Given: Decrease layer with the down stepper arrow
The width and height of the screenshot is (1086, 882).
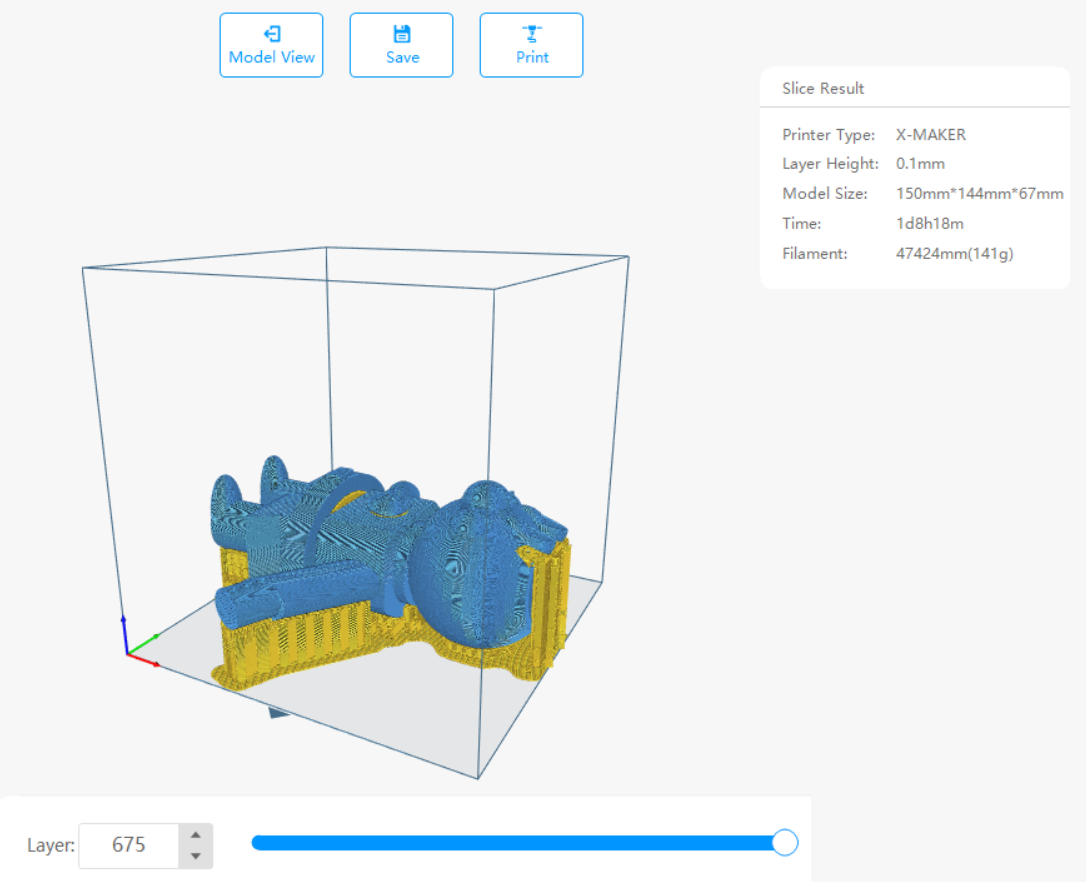Looking at the screenshot, I should click(x=196, y=856).
